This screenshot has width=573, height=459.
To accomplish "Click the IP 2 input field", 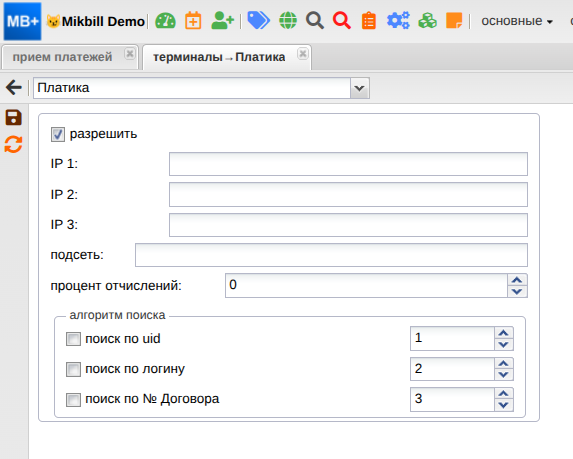I will 348,194.
